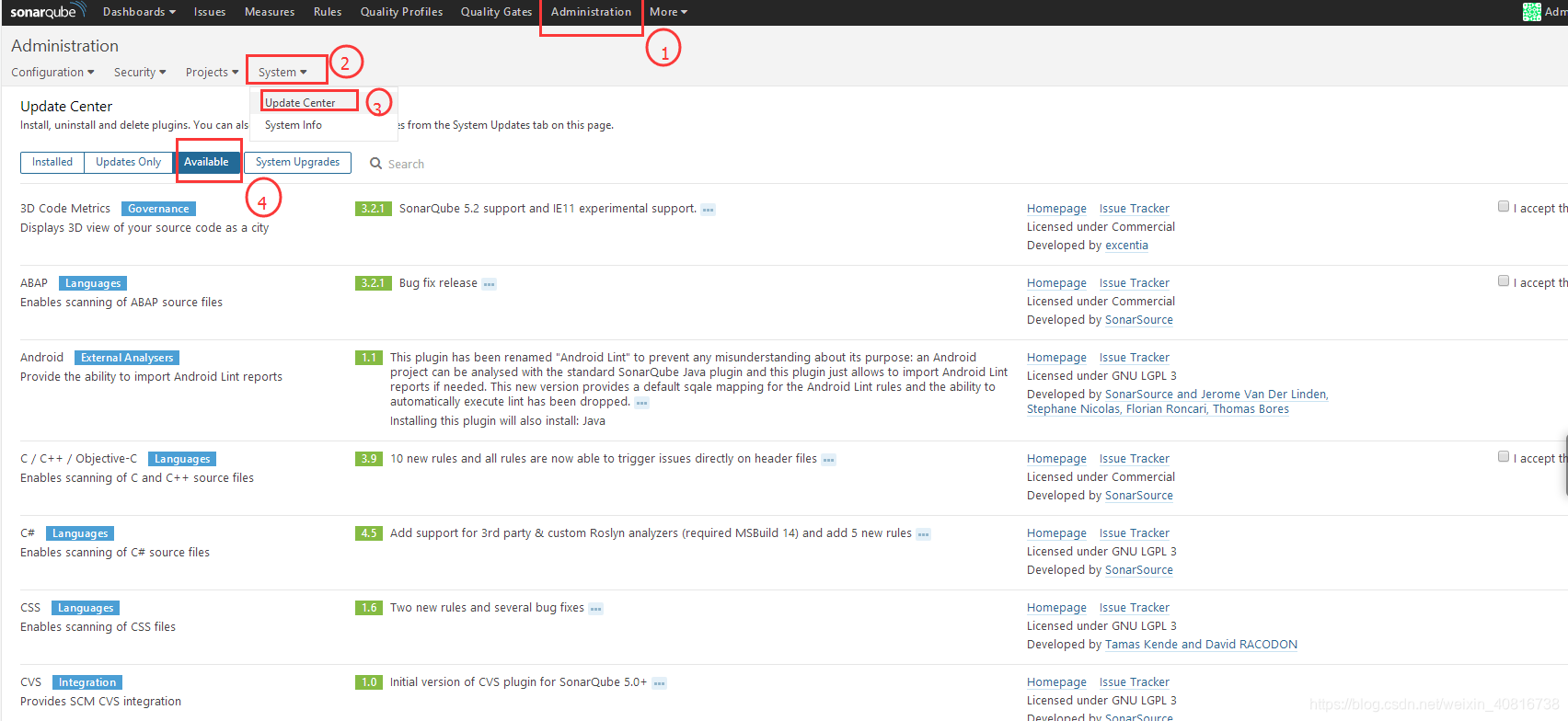Click version 3.9 badge for C/C++
The height and width of the screenshot is (721, 1568).
tap(369, 459)
